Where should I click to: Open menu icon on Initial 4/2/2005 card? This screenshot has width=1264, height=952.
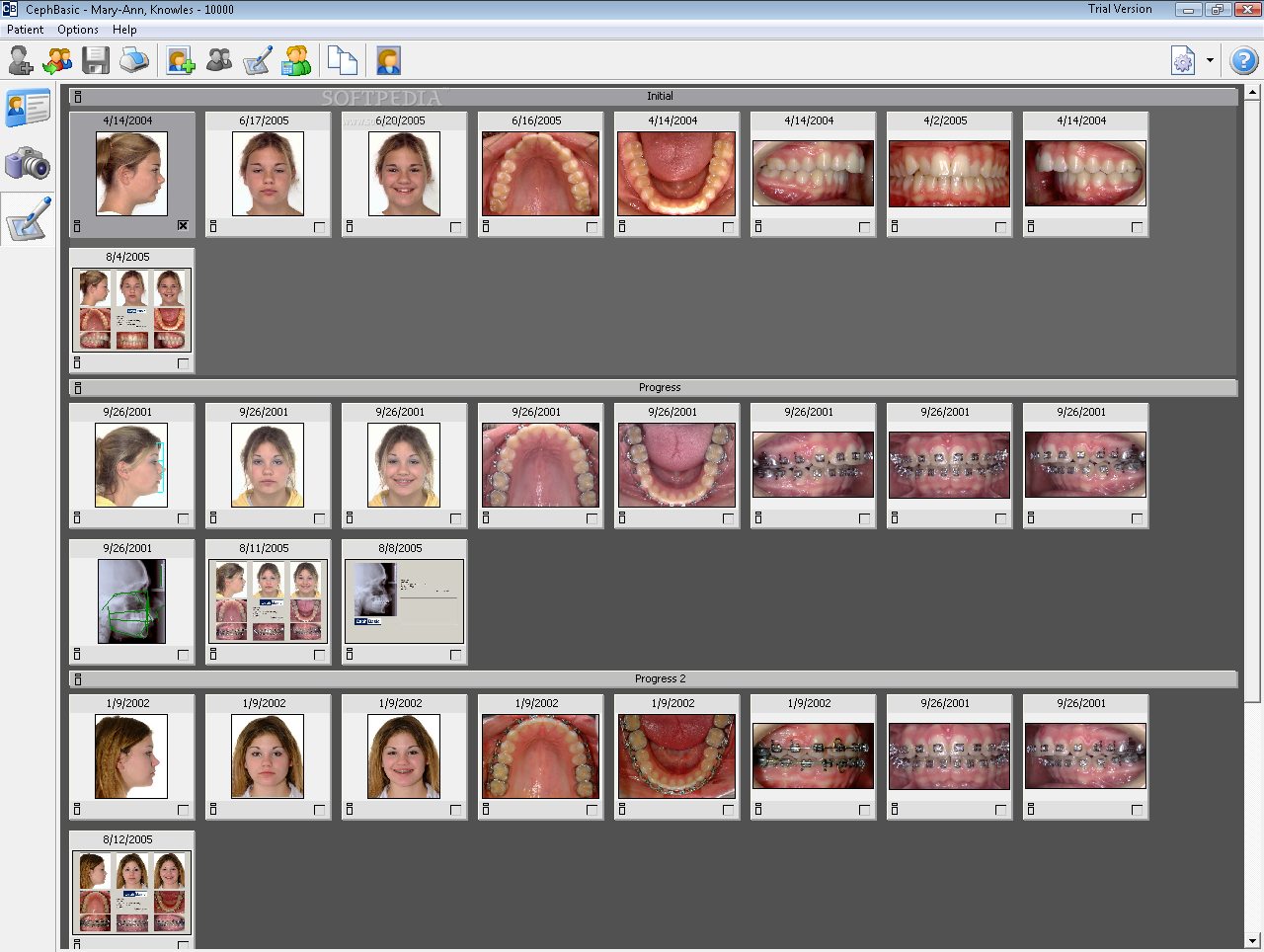pos(895,227)
